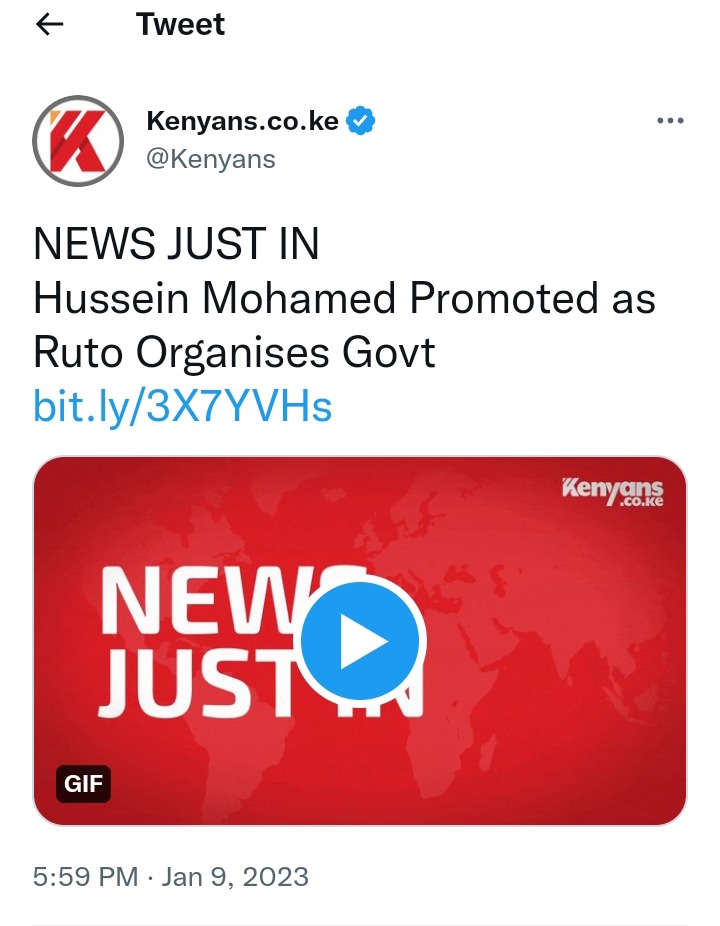Click the black GIF badge label

point(83,784)
